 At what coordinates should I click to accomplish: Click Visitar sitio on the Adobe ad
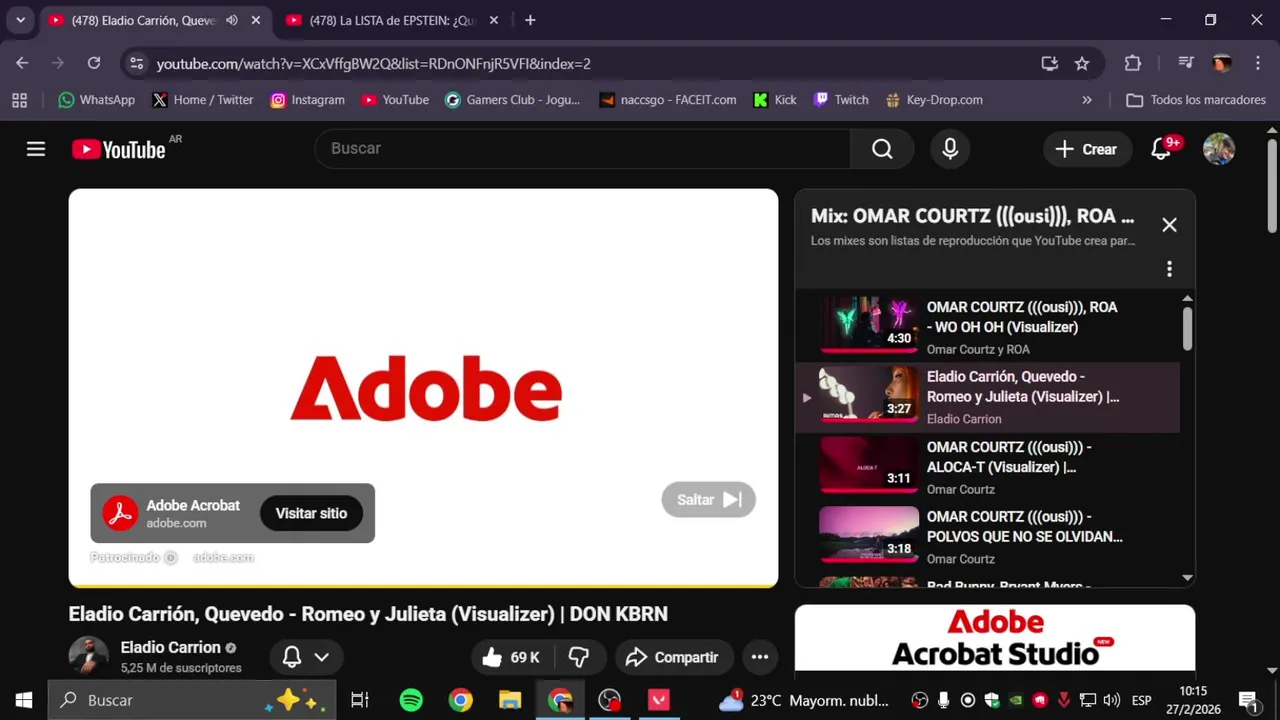click(x=311, y=513)
